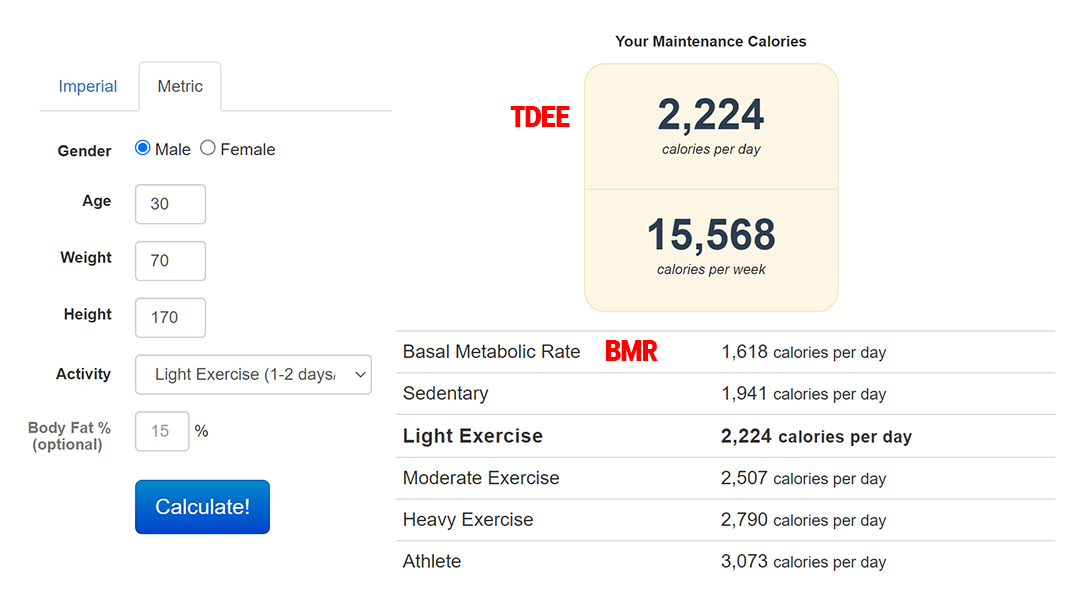The image size is (1080, 600).
Task: Click the Body Fat % input field
Action: click(162, 431)
